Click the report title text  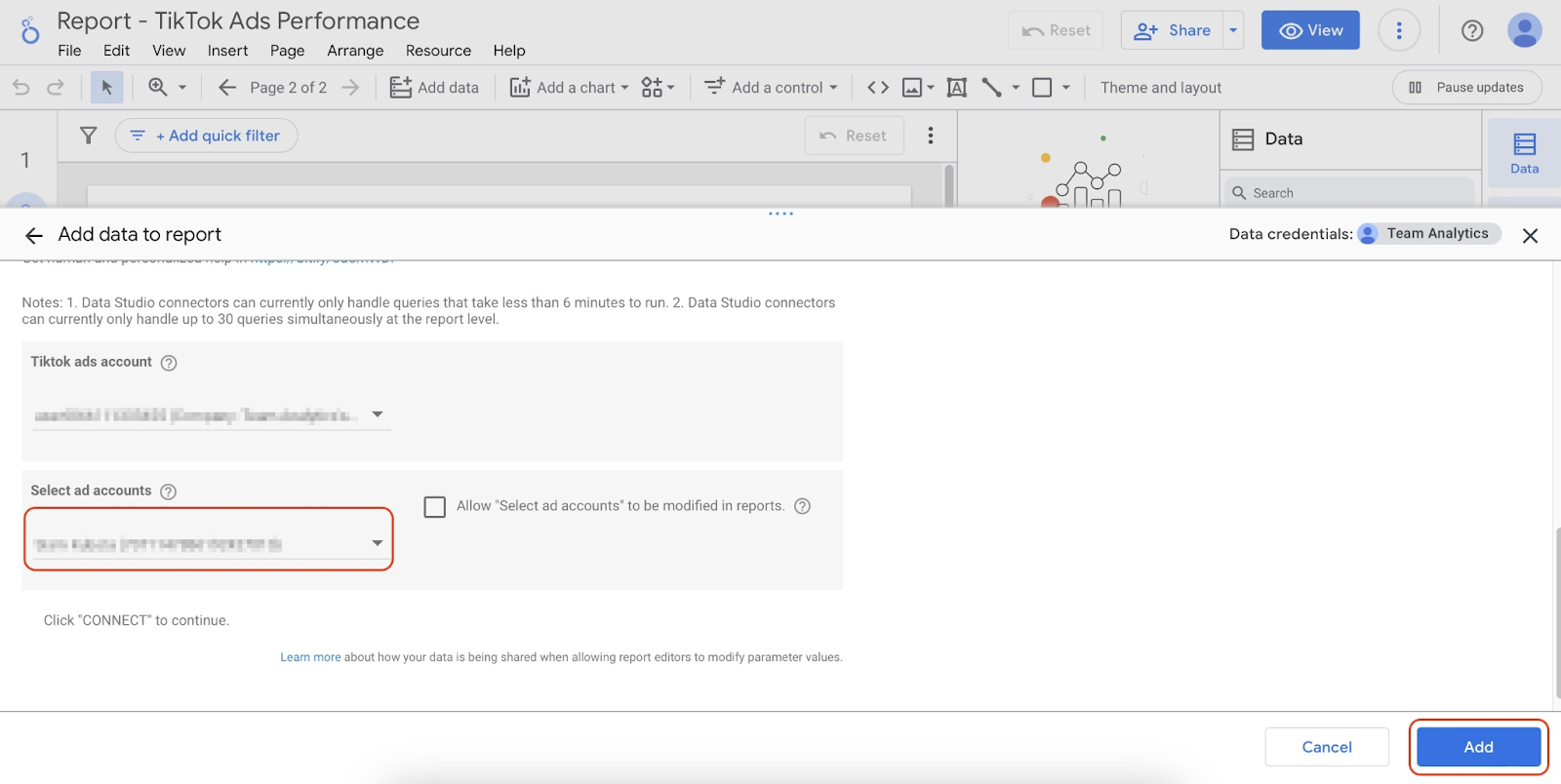[x=238, y=20]
